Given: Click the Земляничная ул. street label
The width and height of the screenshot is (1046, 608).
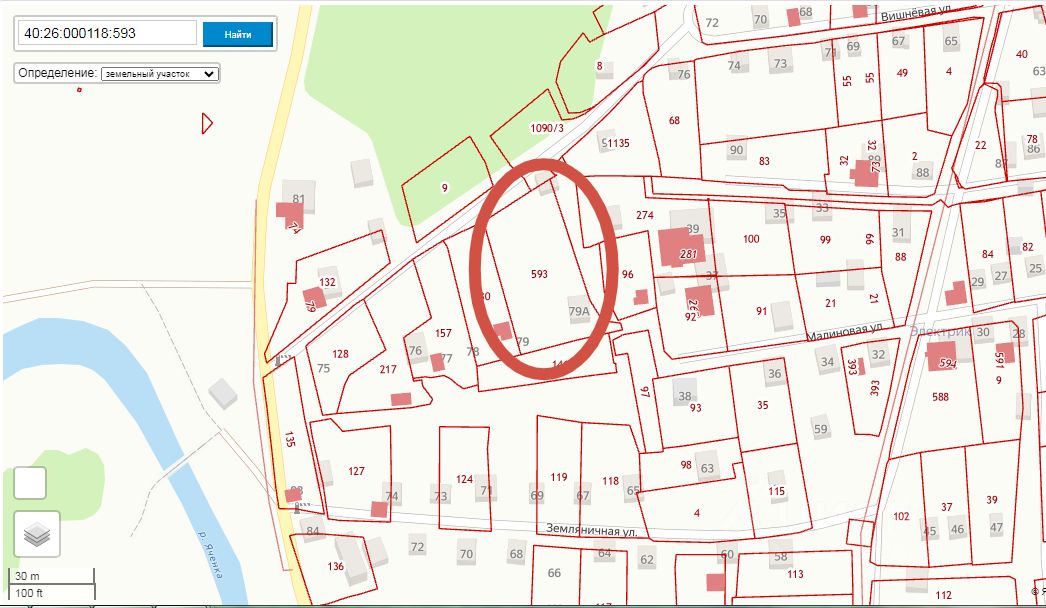Looking at the screenshot, I should (x=592, y=530).
